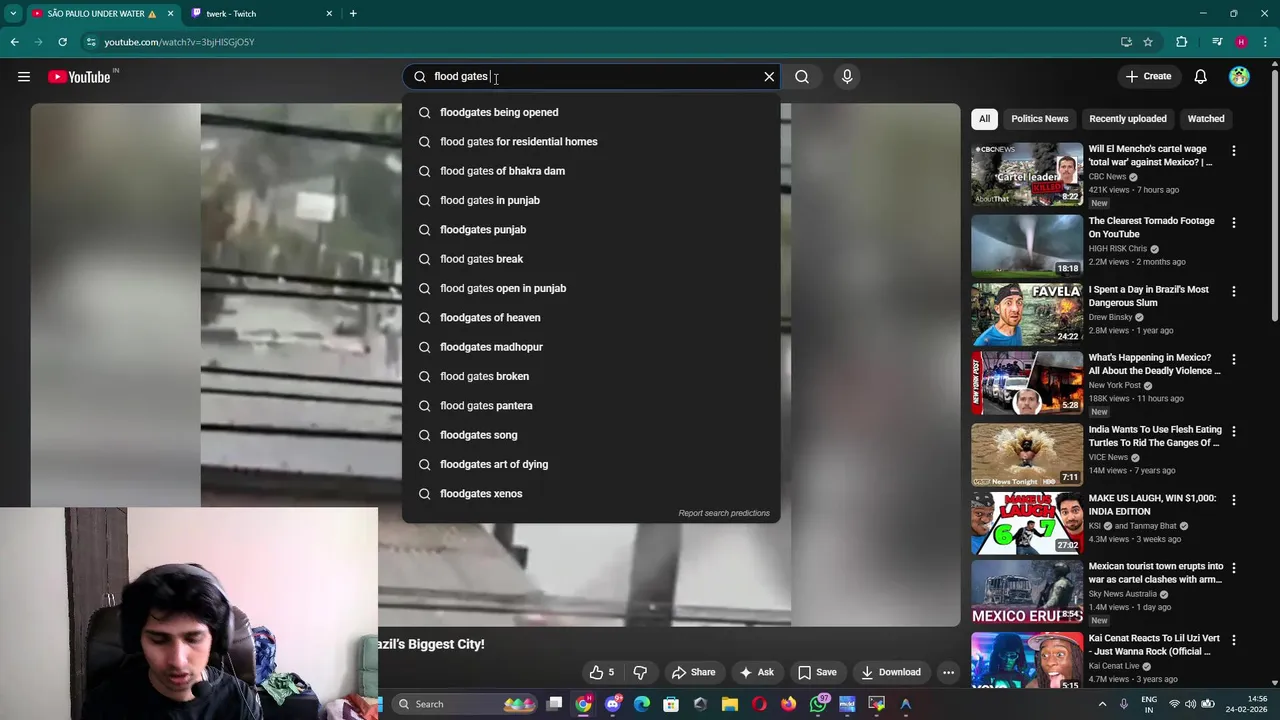Viewport: 1280px width, 720px height.
Task: Click the Share button
Action: (693, 672)
